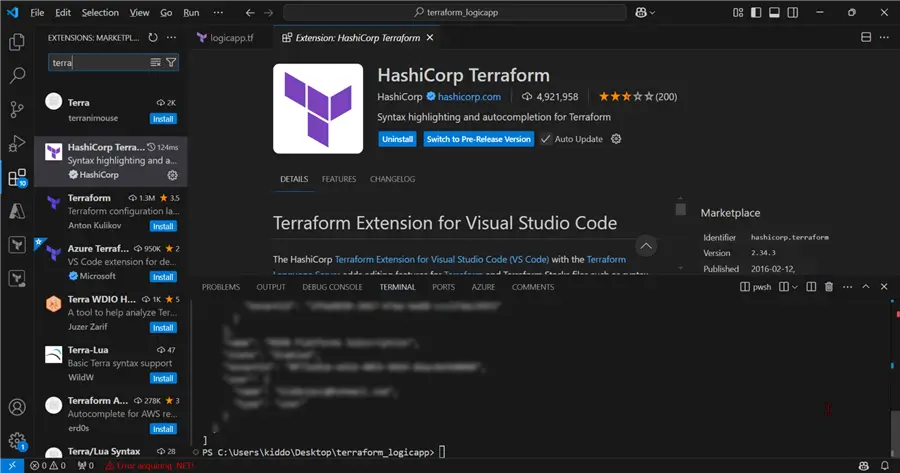Open errors and warnings status indicator
Image resolution: width=900 pixels, height=473 pixels.
click(48, 466)
